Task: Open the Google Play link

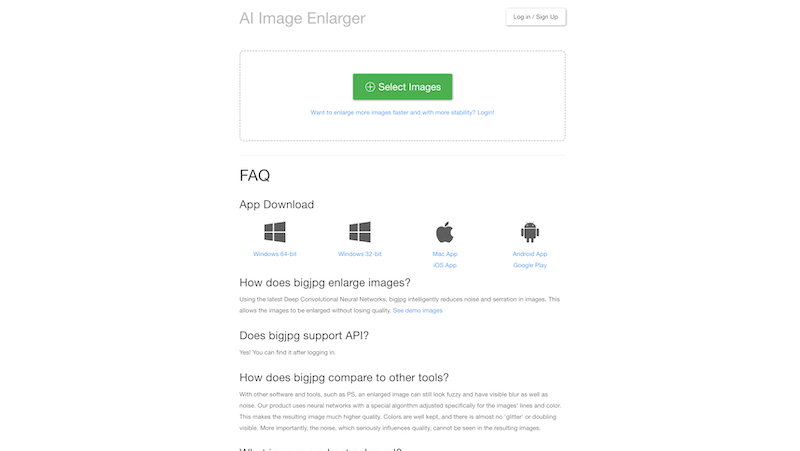Action: pos(530,265)
